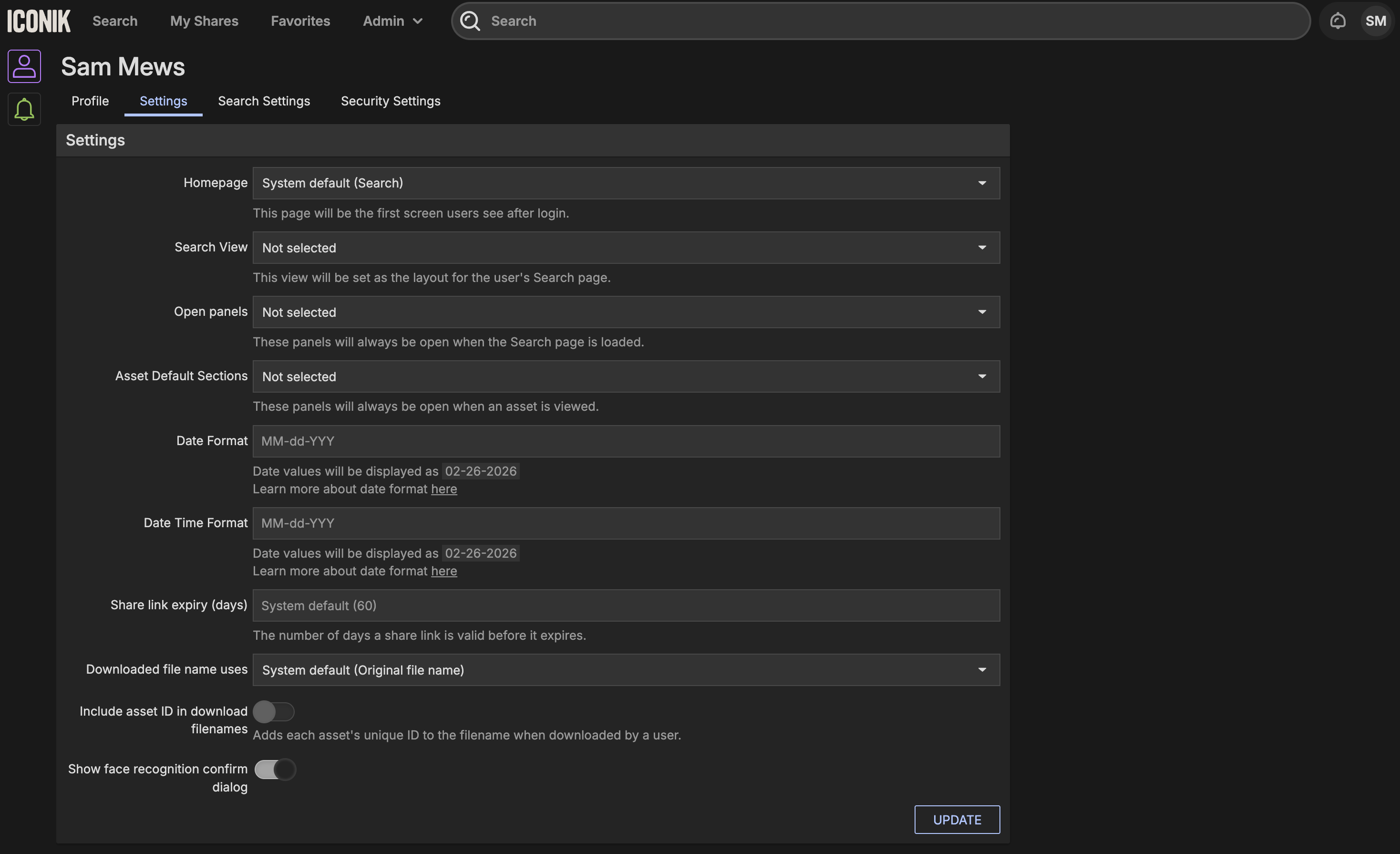Viewport: 1400px width, 854px height.
Task: Open the green bell sidebar icon
Action: (x=24, y=109)
